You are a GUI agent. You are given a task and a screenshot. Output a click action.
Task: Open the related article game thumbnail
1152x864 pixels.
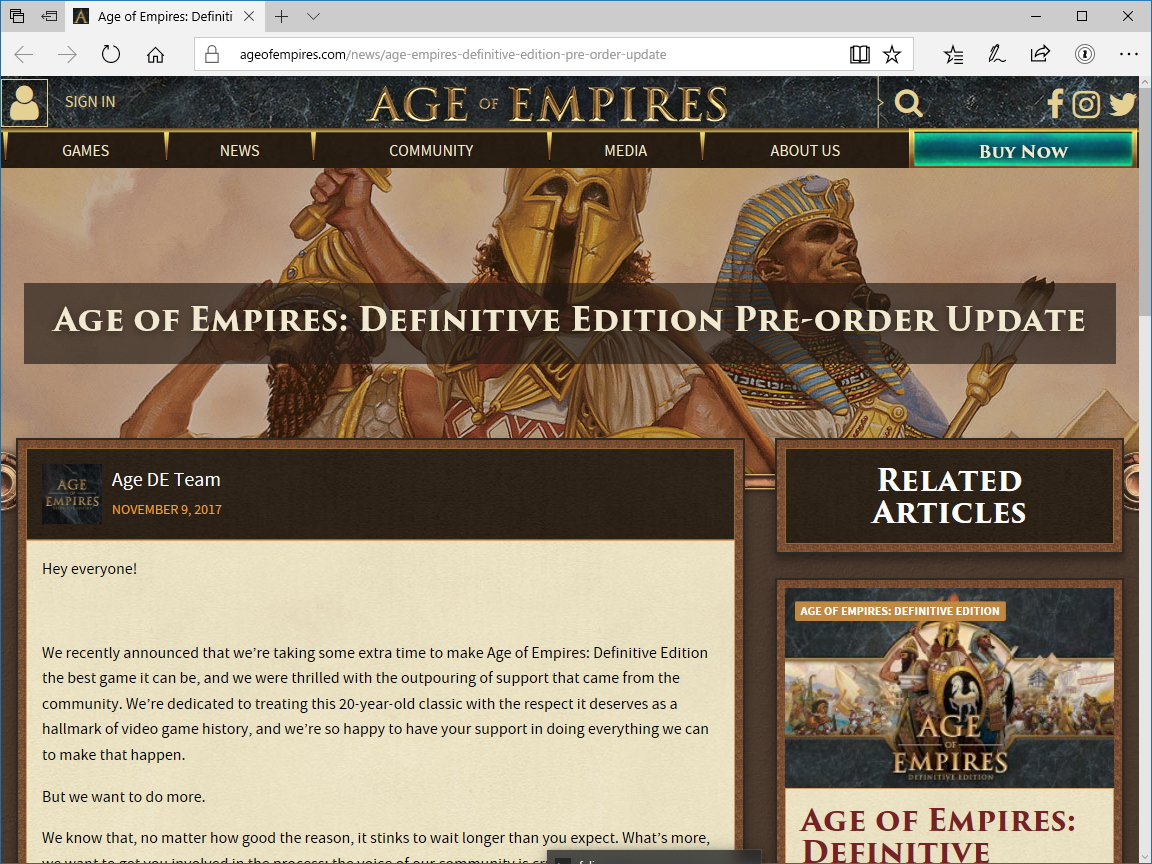point(949,688)
